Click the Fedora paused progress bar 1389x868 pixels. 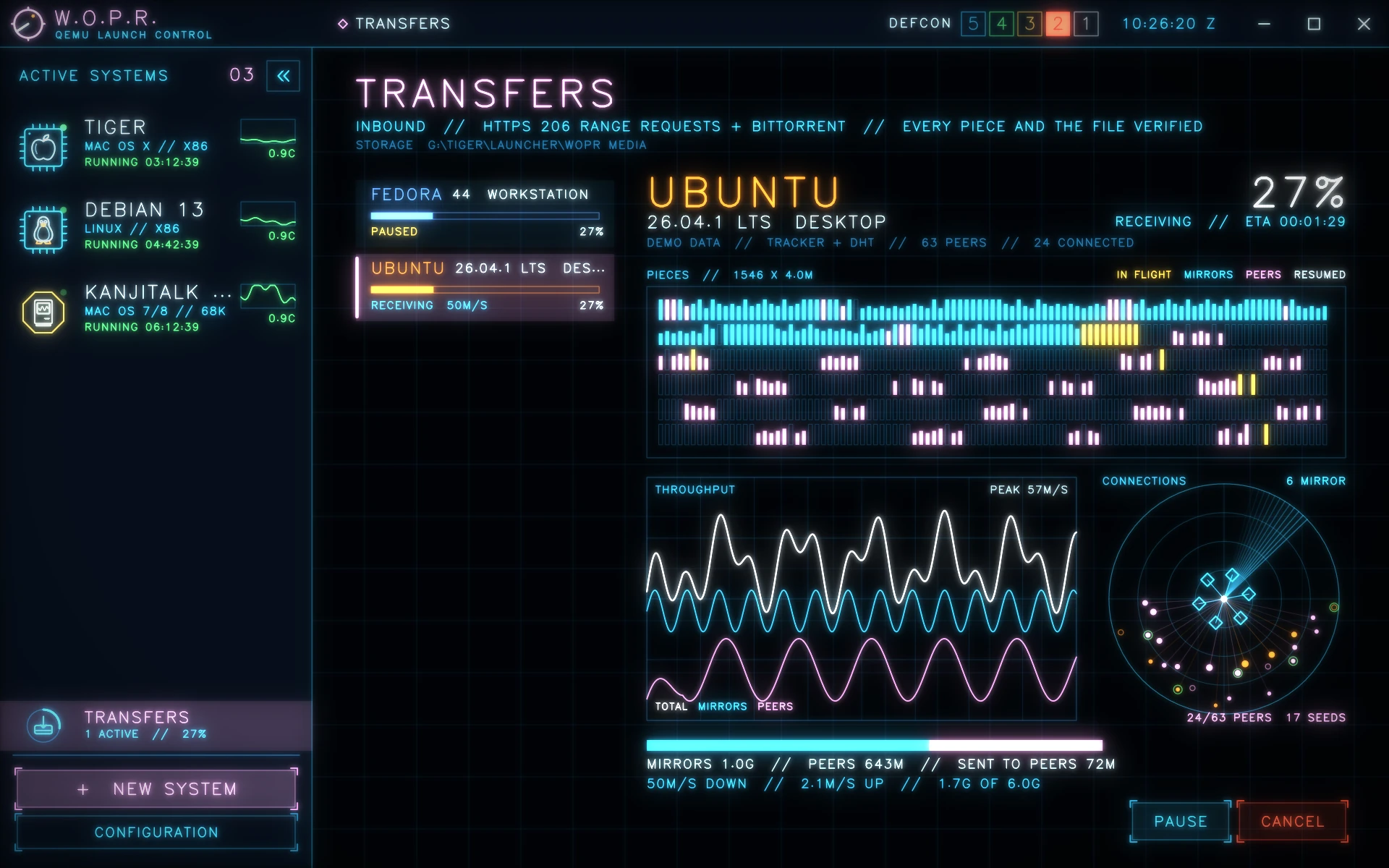coord(485,216)
